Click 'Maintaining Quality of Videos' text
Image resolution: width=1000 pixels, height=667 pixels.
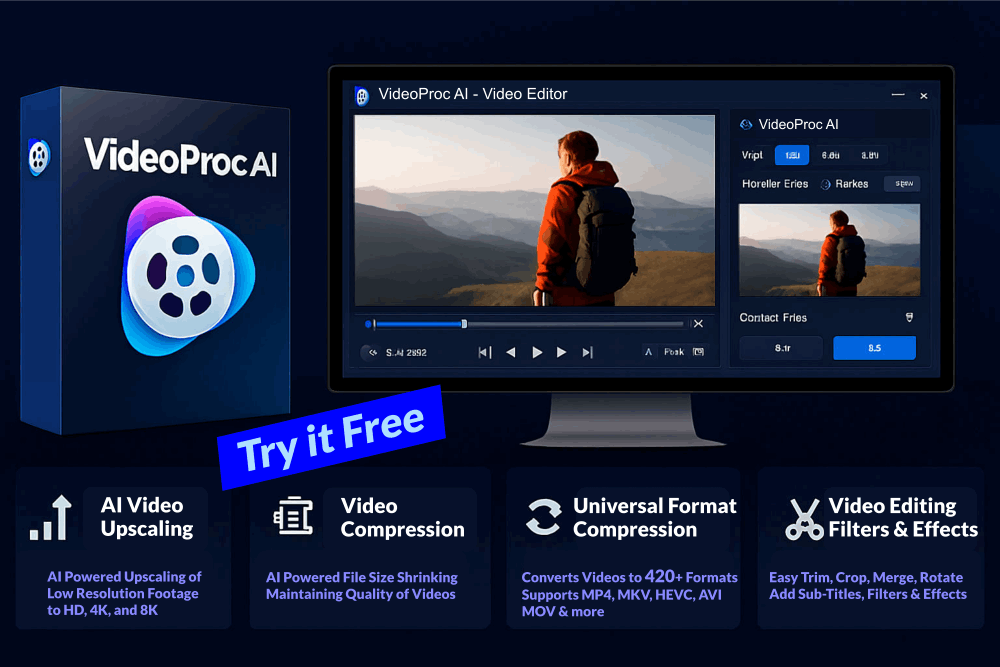pyautogui.click(x=361, y=594)
